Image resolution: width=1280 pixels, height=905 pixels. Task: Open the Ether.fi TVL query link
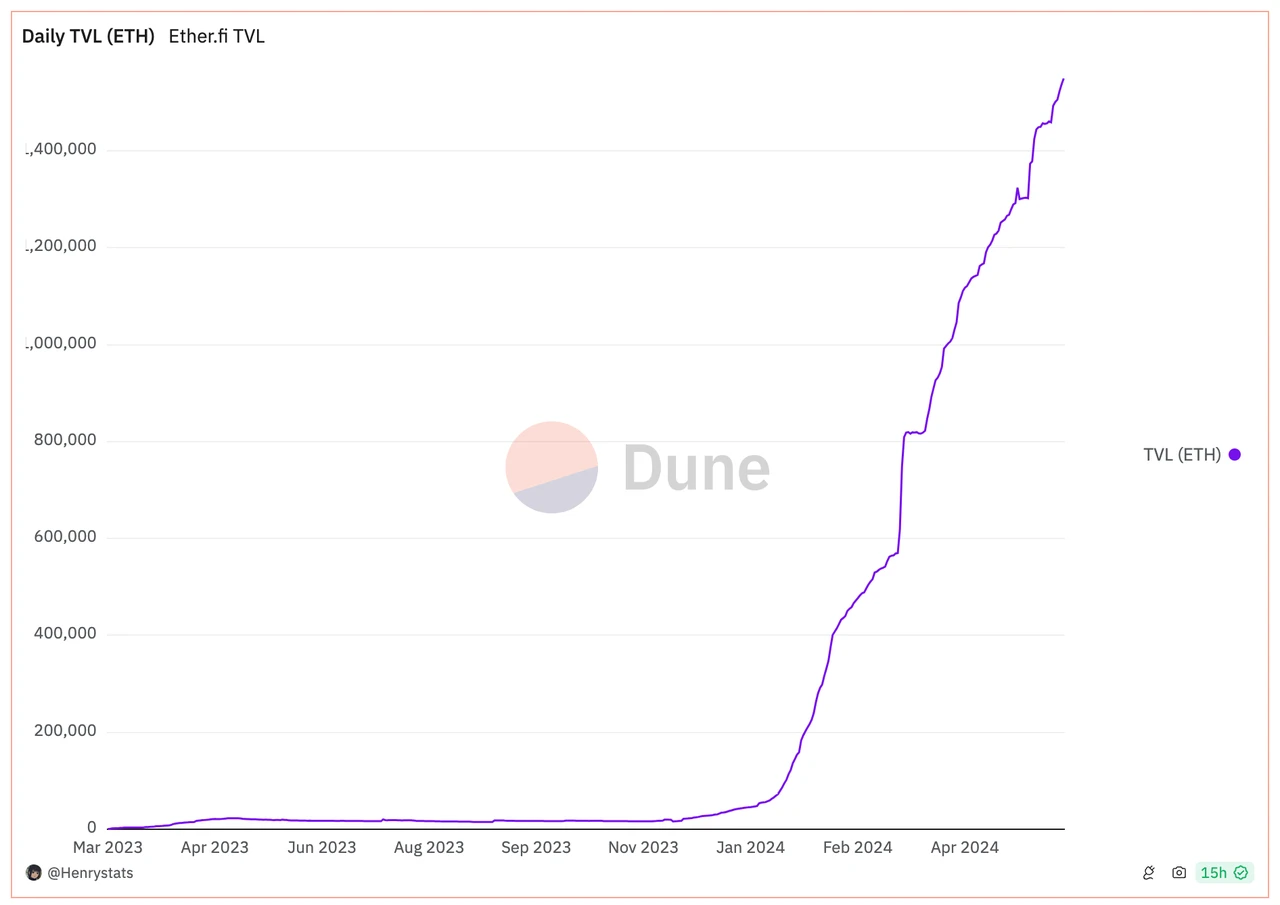click(216, 37)
